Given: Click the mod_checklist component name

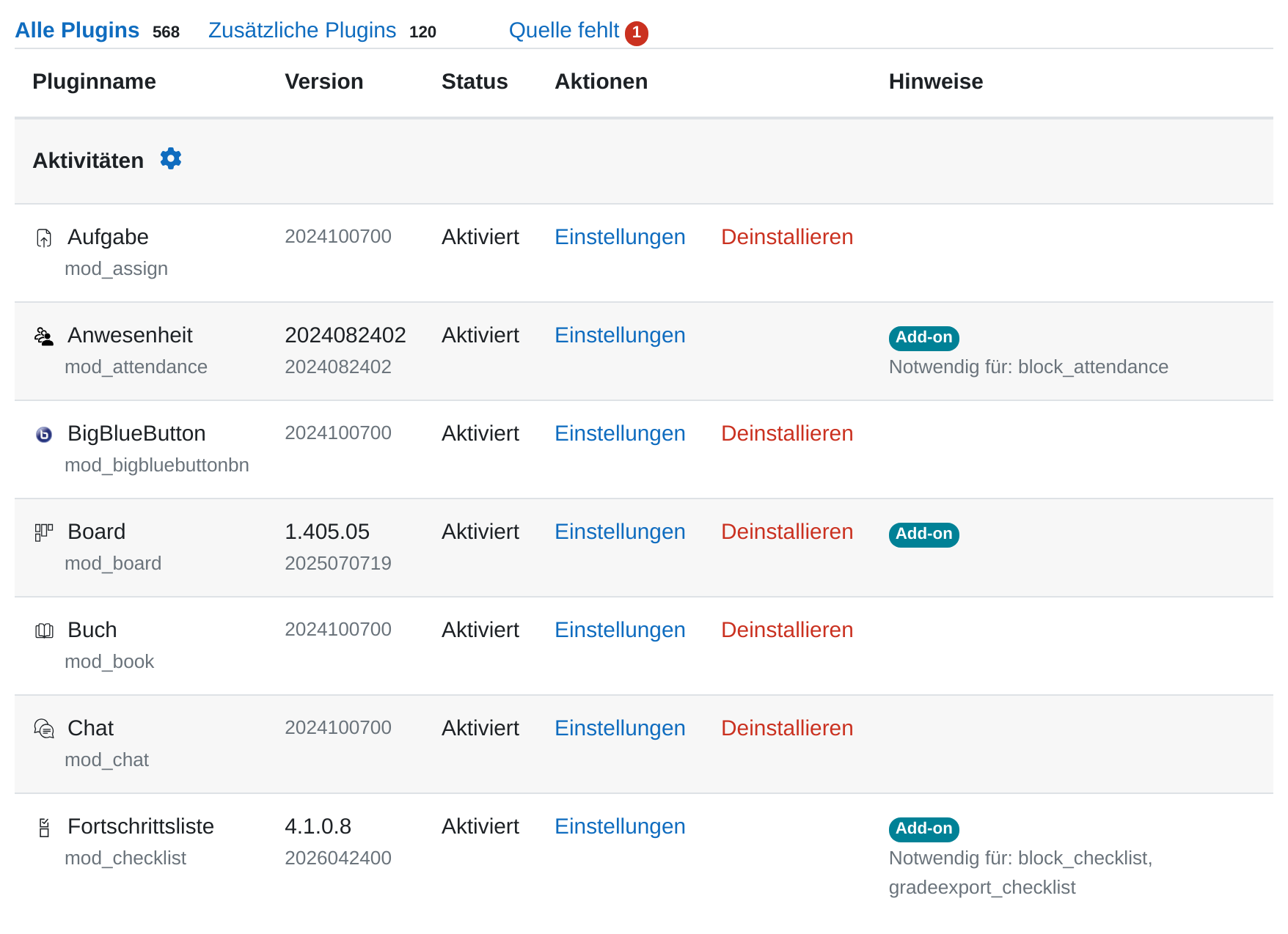Looking at the screenshot, I should [x=125, y=858].
